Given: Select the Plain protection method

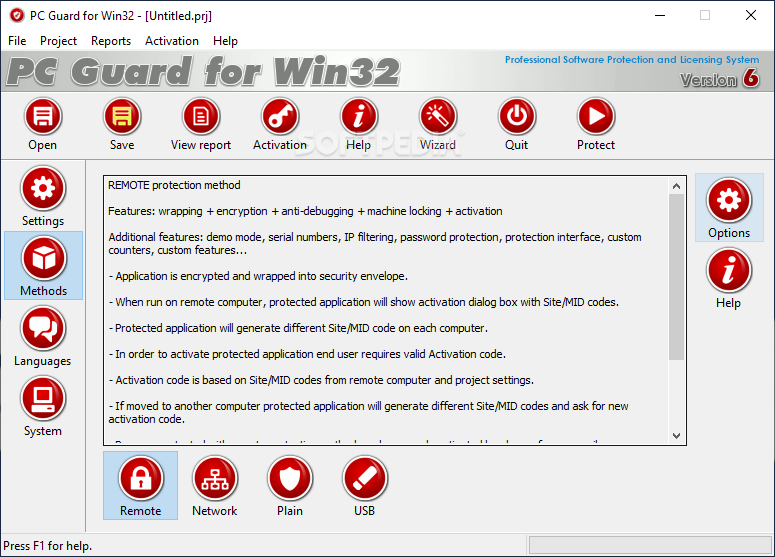Looking at the screenshot, I should tap(290, 486).
